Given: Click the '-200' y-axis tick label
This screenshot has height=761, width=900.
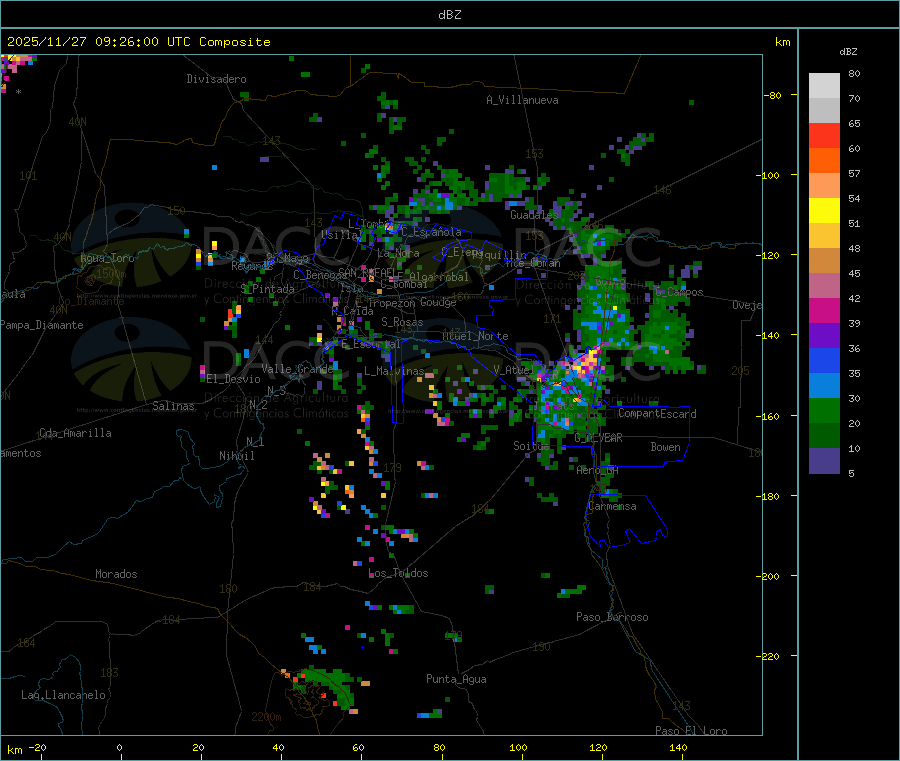Looking at the screenshot, I should 770,576.
